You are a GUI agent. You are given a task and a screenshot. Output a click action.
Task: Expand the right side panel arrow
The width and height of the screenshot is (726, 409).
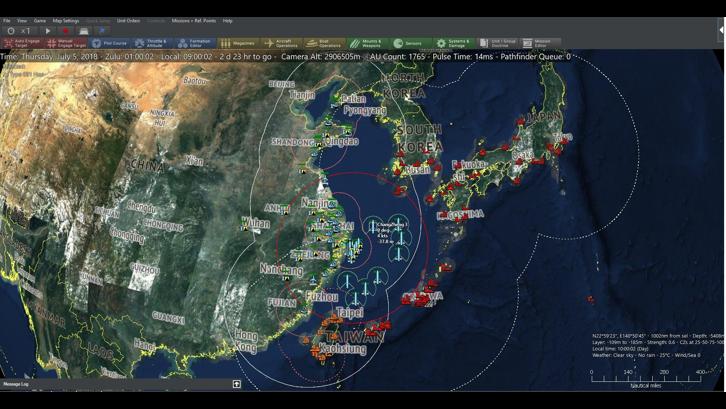(722, 30)
